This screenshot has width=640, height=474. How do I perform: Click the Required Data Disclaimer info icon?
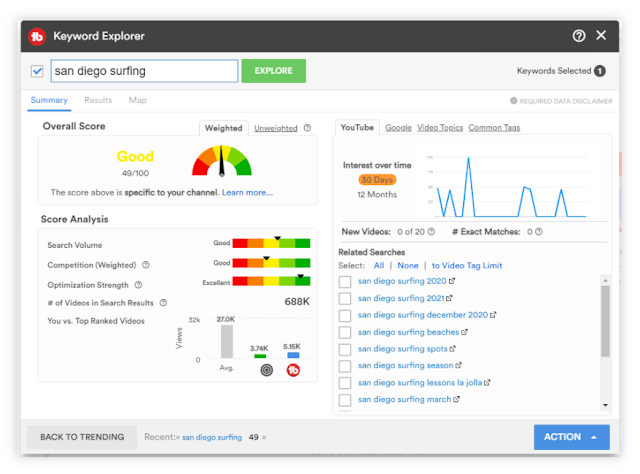[513, 100]
